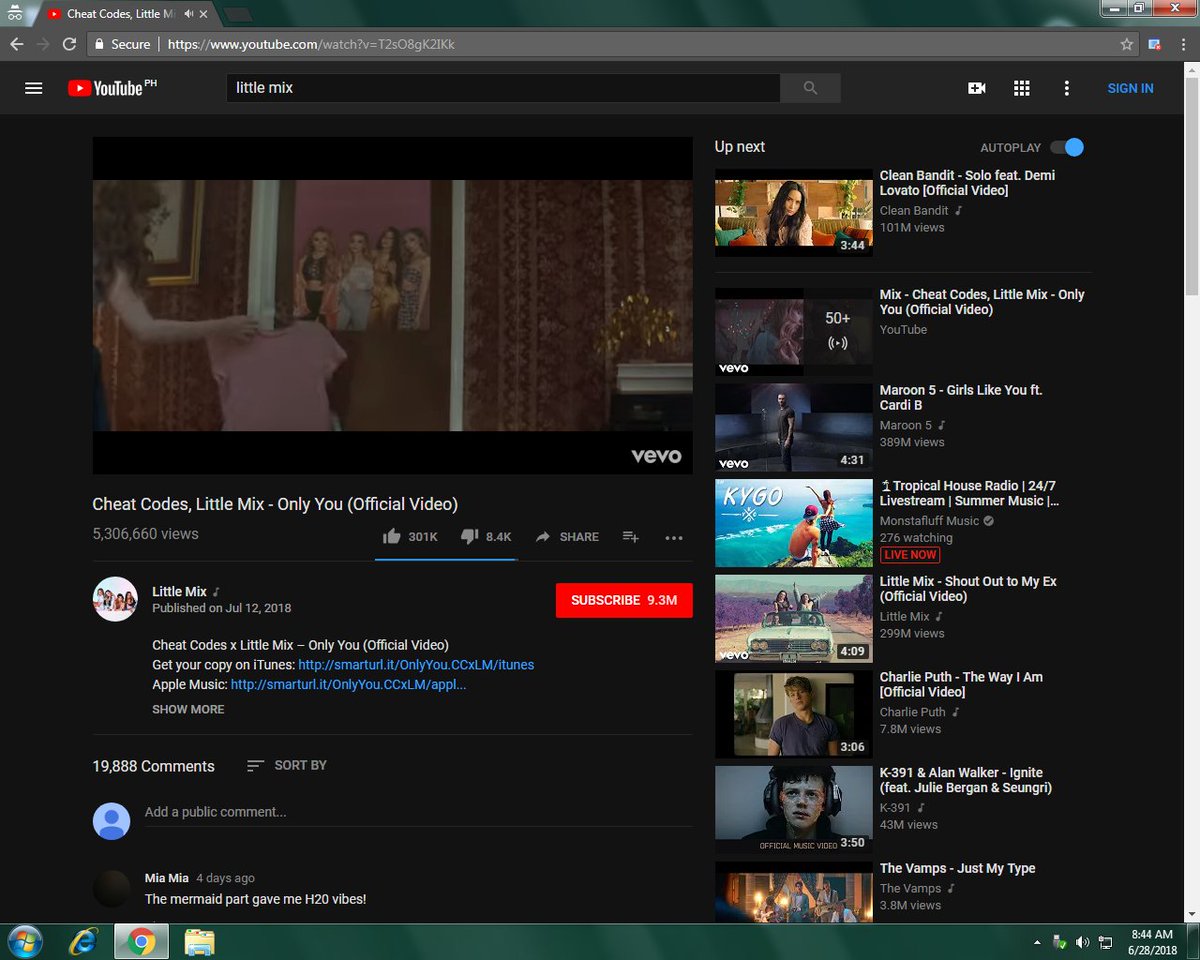
Task: Click the taskbar clock showing 8:44 AM
Action: [1153, 942]
